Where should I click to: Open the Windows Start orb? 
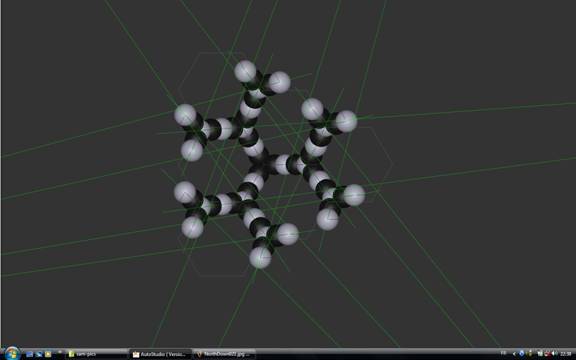tap(12, 354)
